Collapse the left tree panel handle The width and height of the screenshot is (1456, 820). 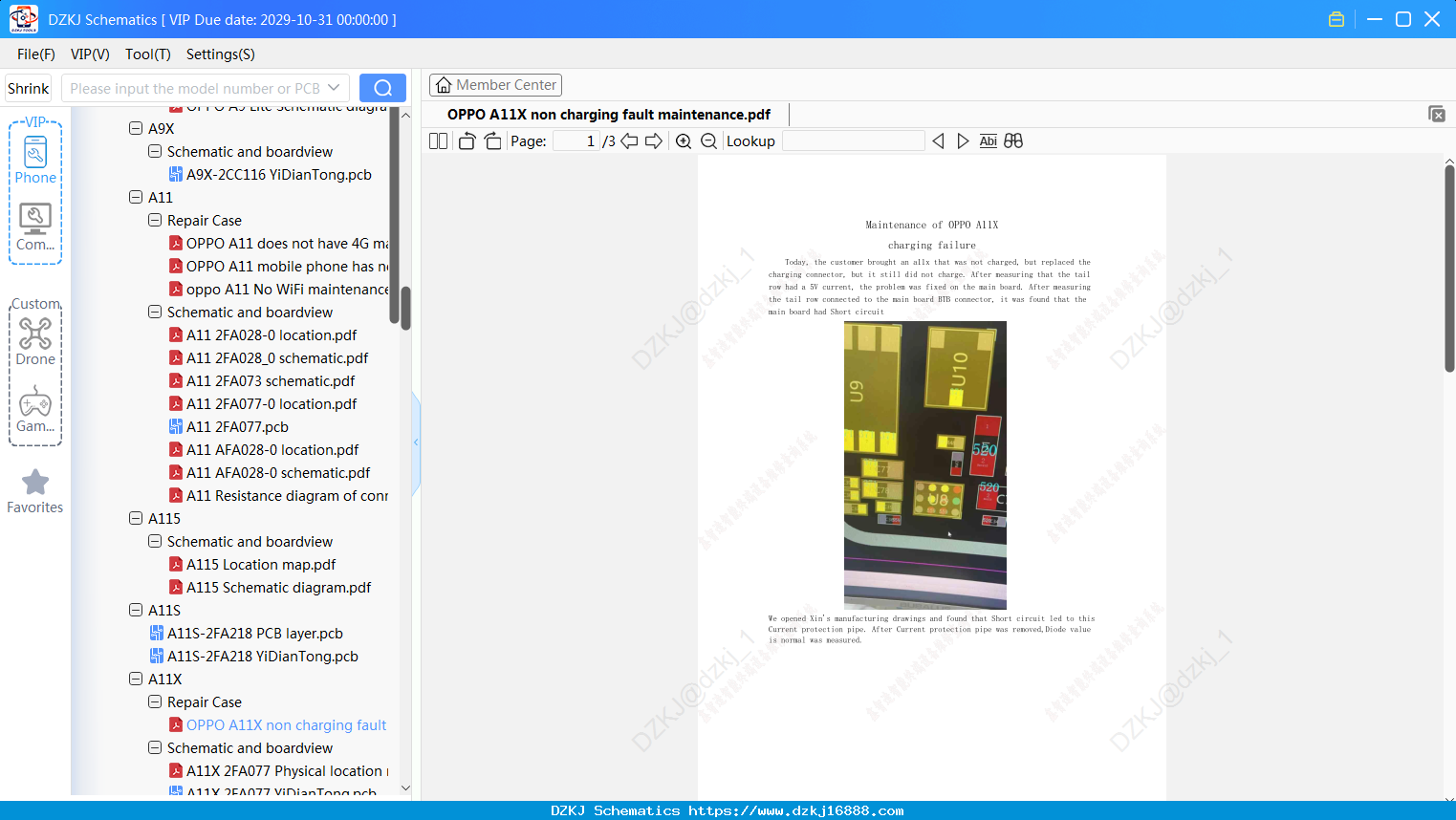(416, 442)
